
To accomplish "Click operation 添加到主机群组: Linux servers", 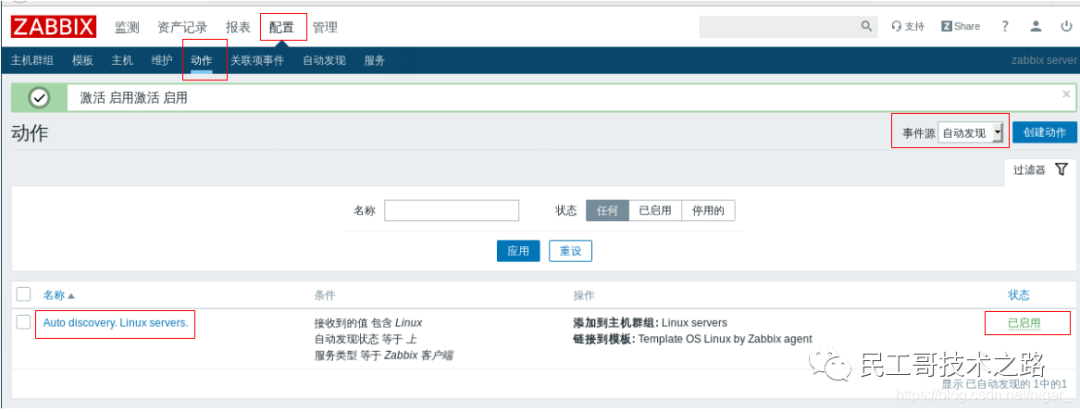I will pos(650,322).
